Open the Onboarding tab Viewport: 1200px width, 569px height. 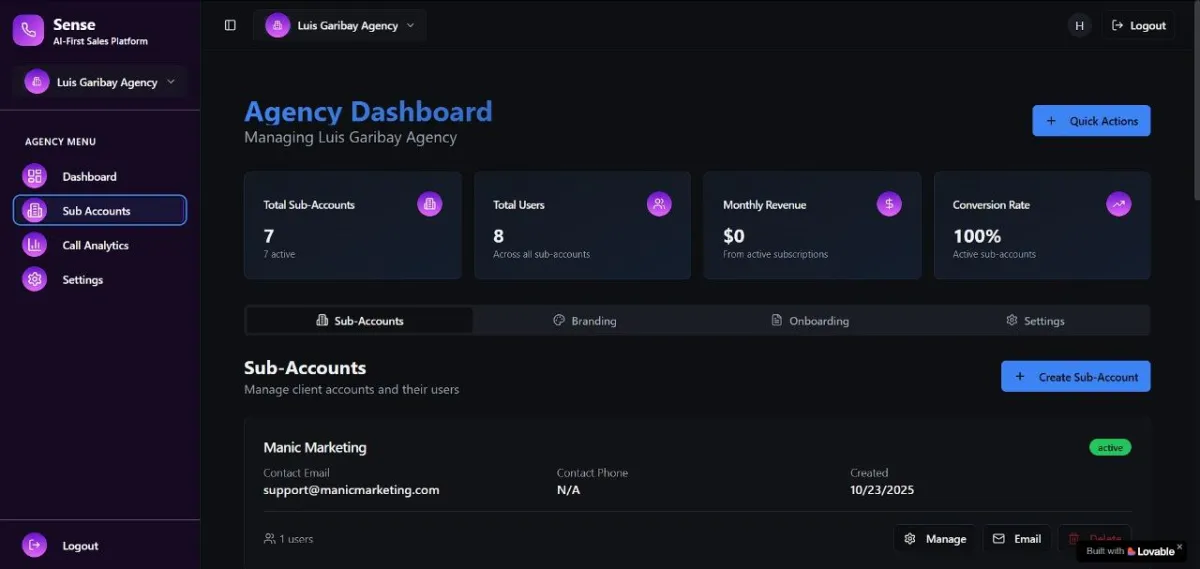point(810,320)
